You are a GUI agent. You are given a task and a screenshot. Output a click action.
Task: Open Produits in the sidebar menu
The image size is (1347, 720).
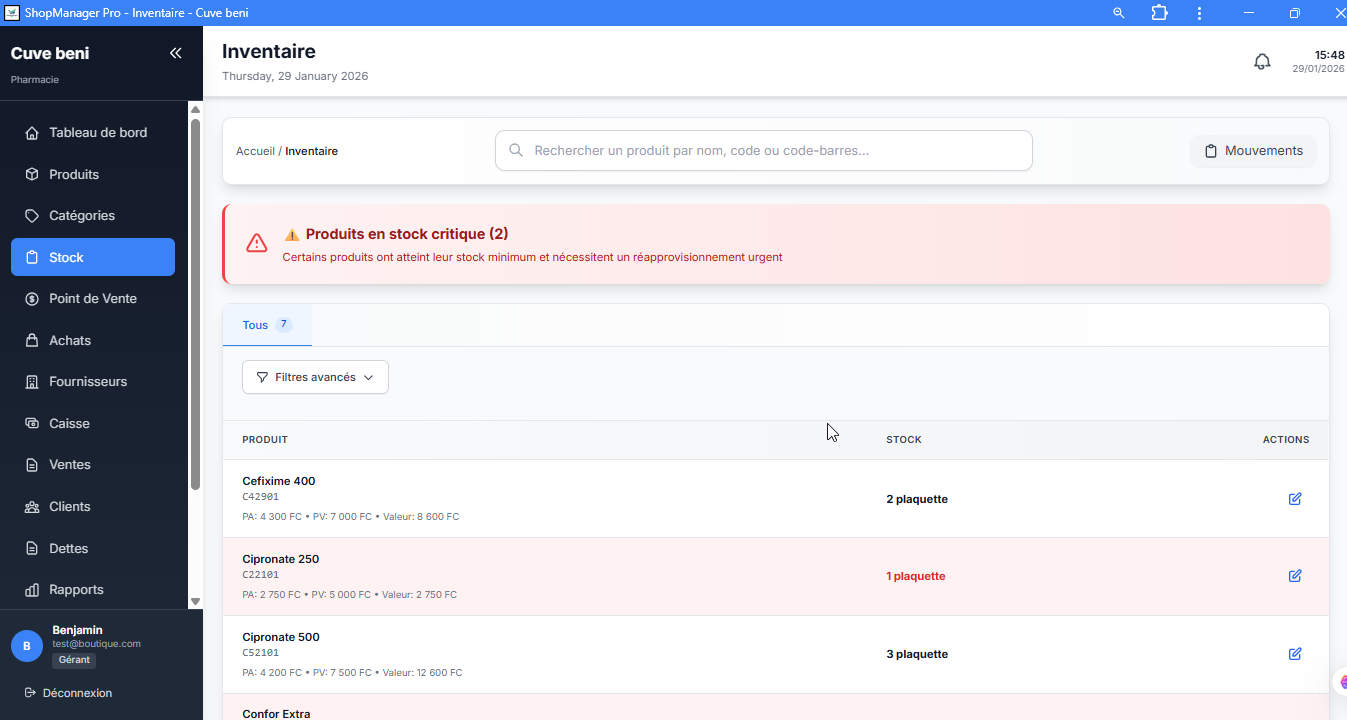click(x=74, y=174)
